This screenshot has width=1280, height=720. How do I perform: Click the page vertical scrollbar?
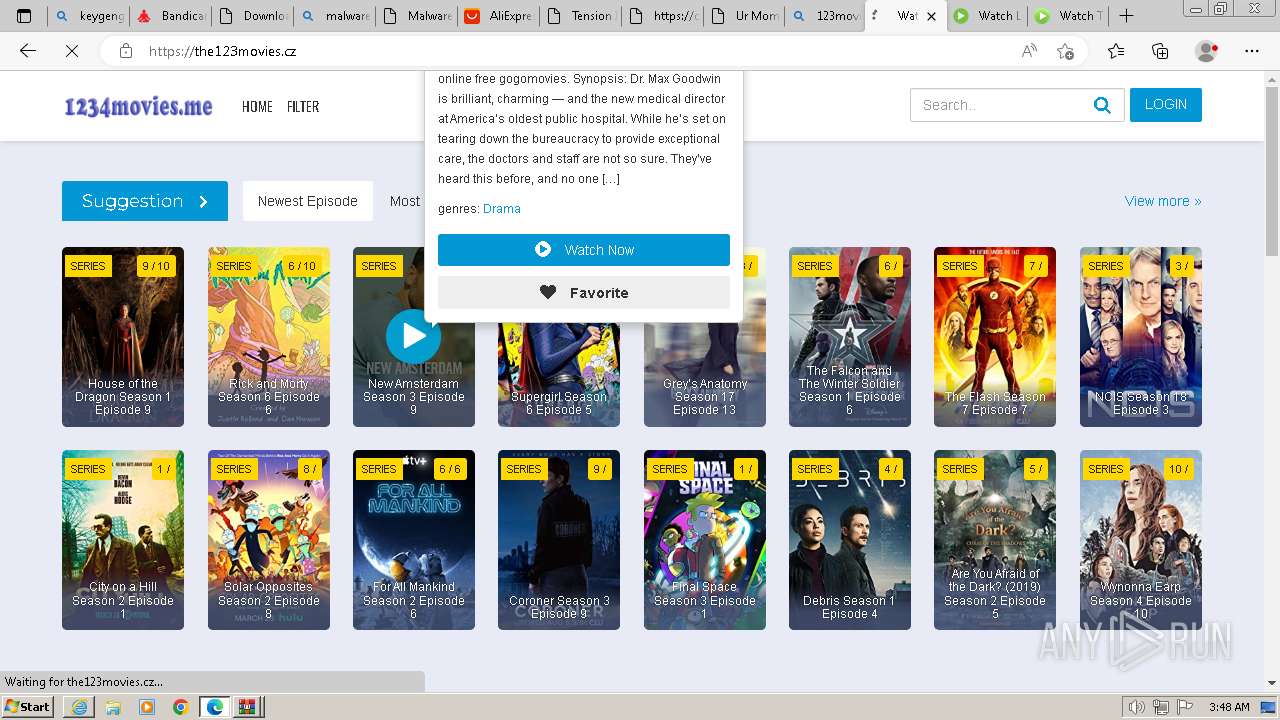tap(1272, 170)
